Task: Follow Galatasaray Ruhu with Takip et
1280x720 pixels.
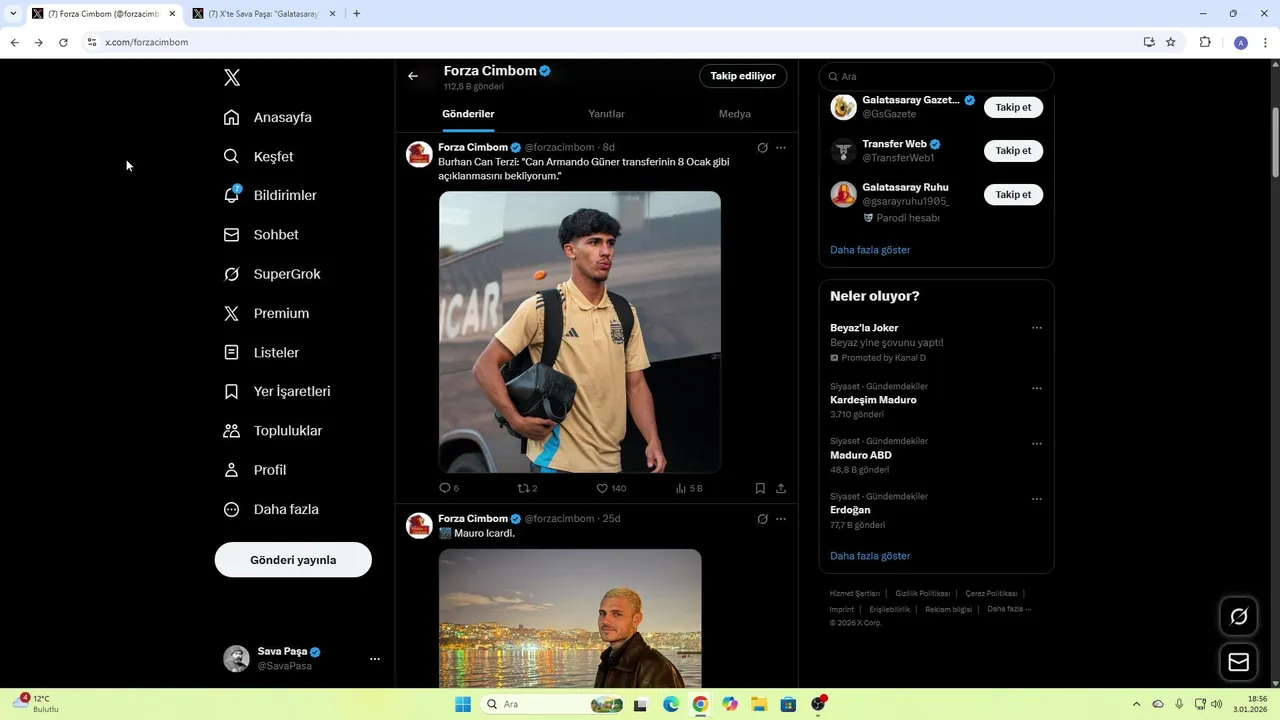Action: [x=1013, y=195]
